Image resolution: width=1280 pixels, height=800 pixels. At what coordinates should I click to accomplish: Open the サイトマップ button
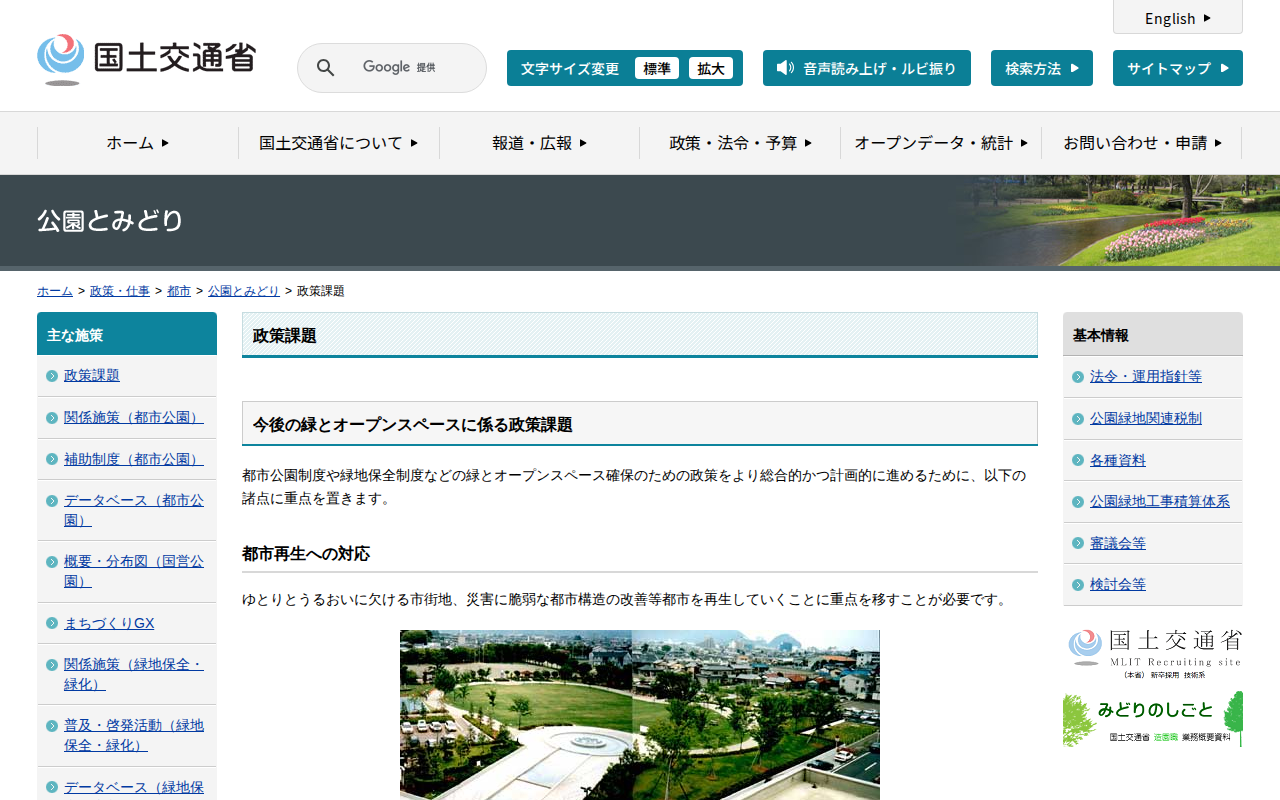tap(1177, 68)
